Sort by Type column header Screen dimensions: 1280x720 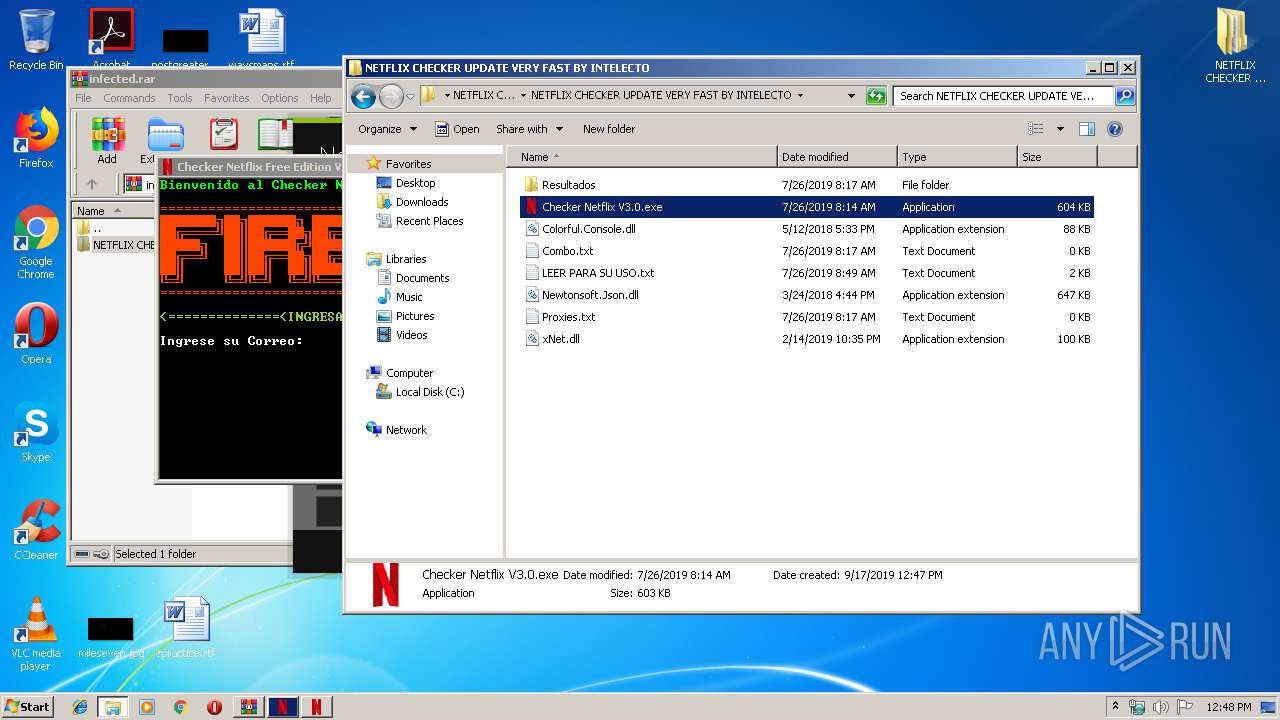957,157
